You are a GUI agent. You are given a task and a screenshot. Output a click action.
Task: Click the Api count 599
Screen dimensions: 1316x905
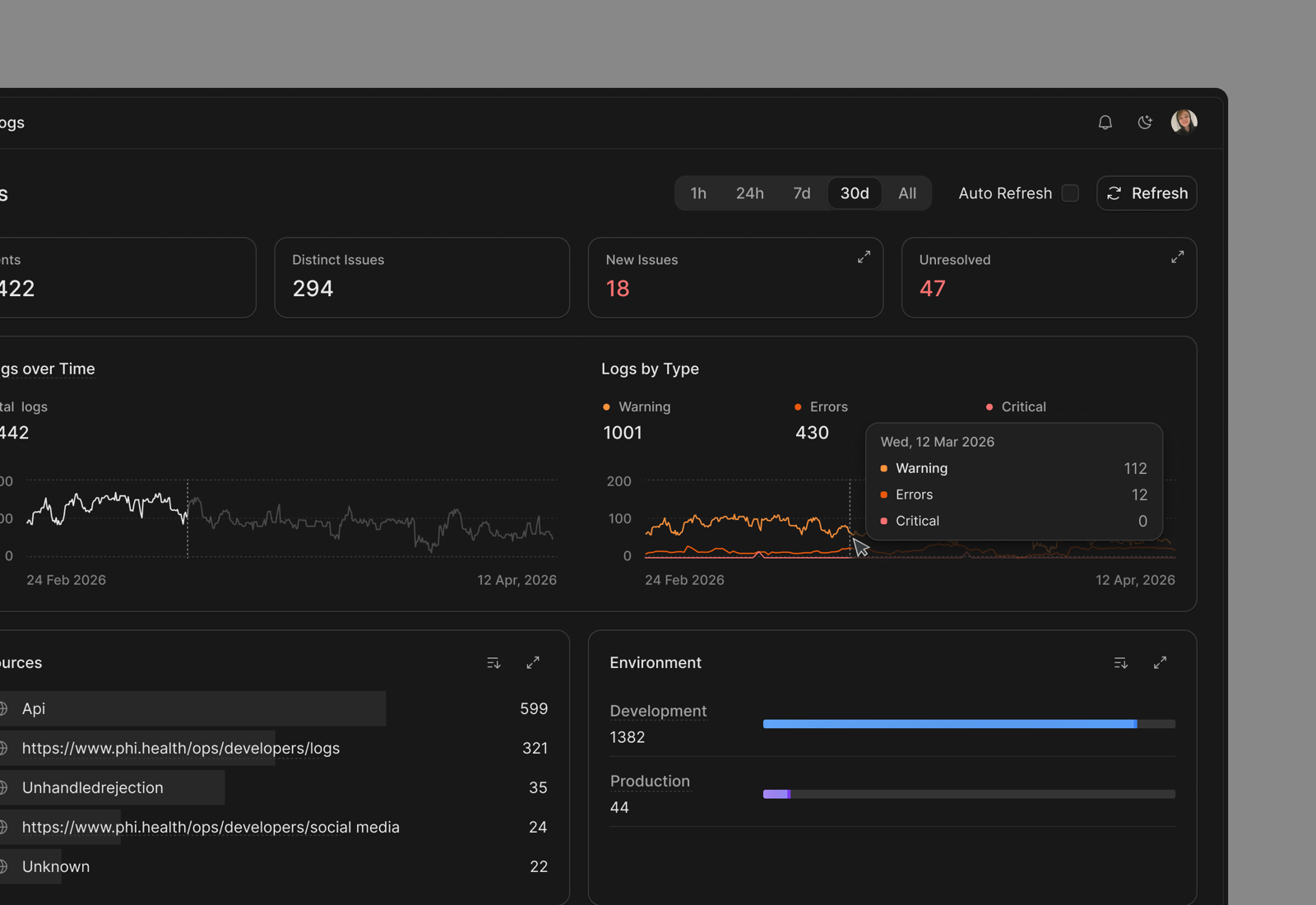[x=534, y=708]
